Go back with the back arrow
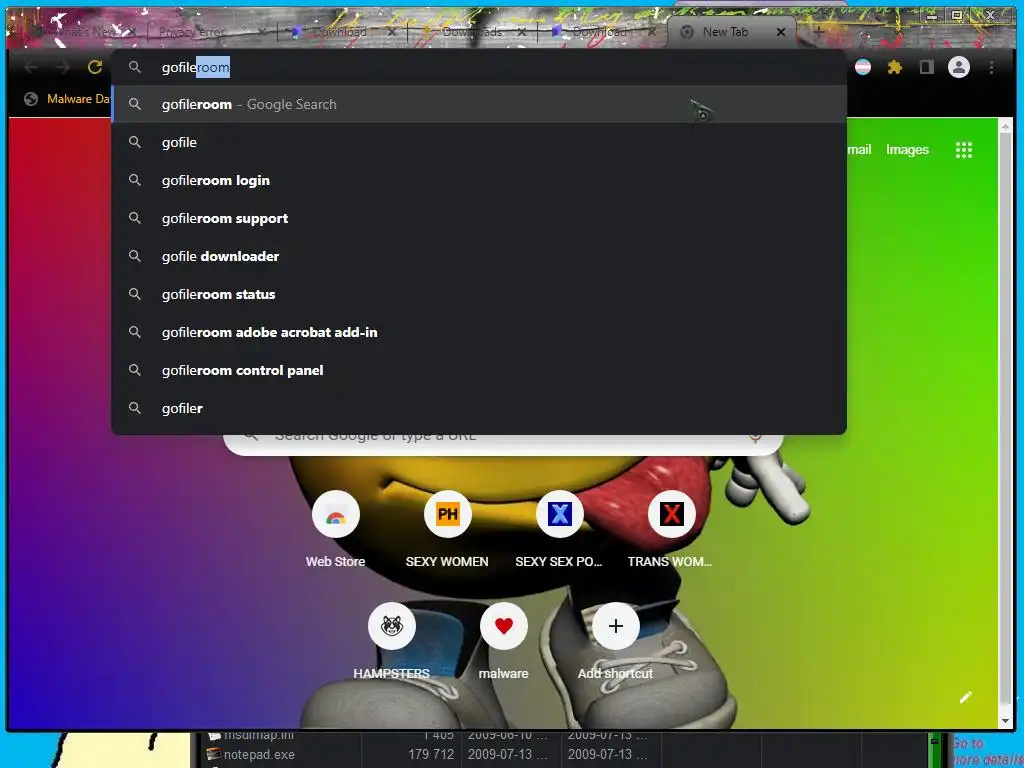Image resolution: width=1024 pixels, height=768 pixels. [31, 67]
